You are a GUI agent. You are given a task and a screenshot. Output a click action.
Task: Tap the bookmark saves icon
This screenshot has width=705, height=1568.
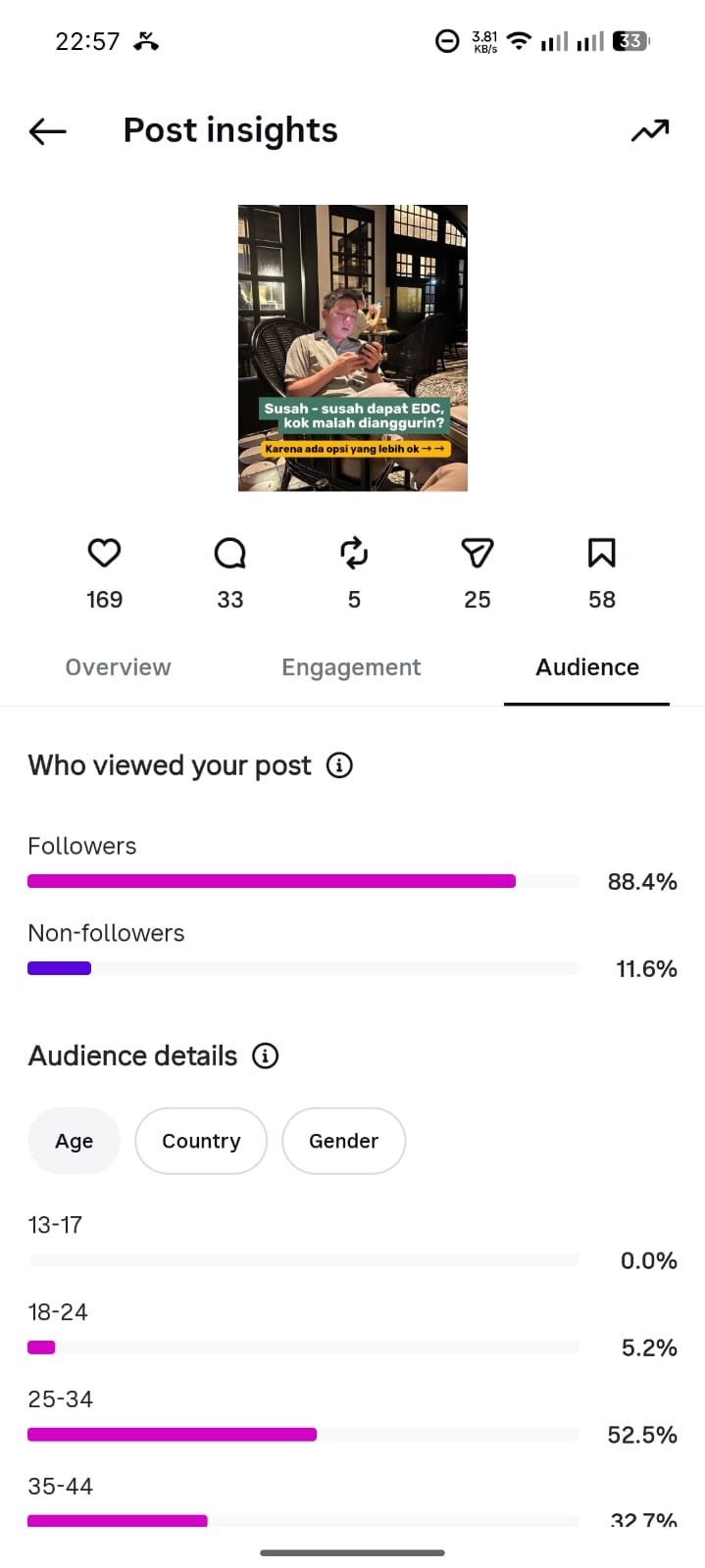click(x=601, y=553)
